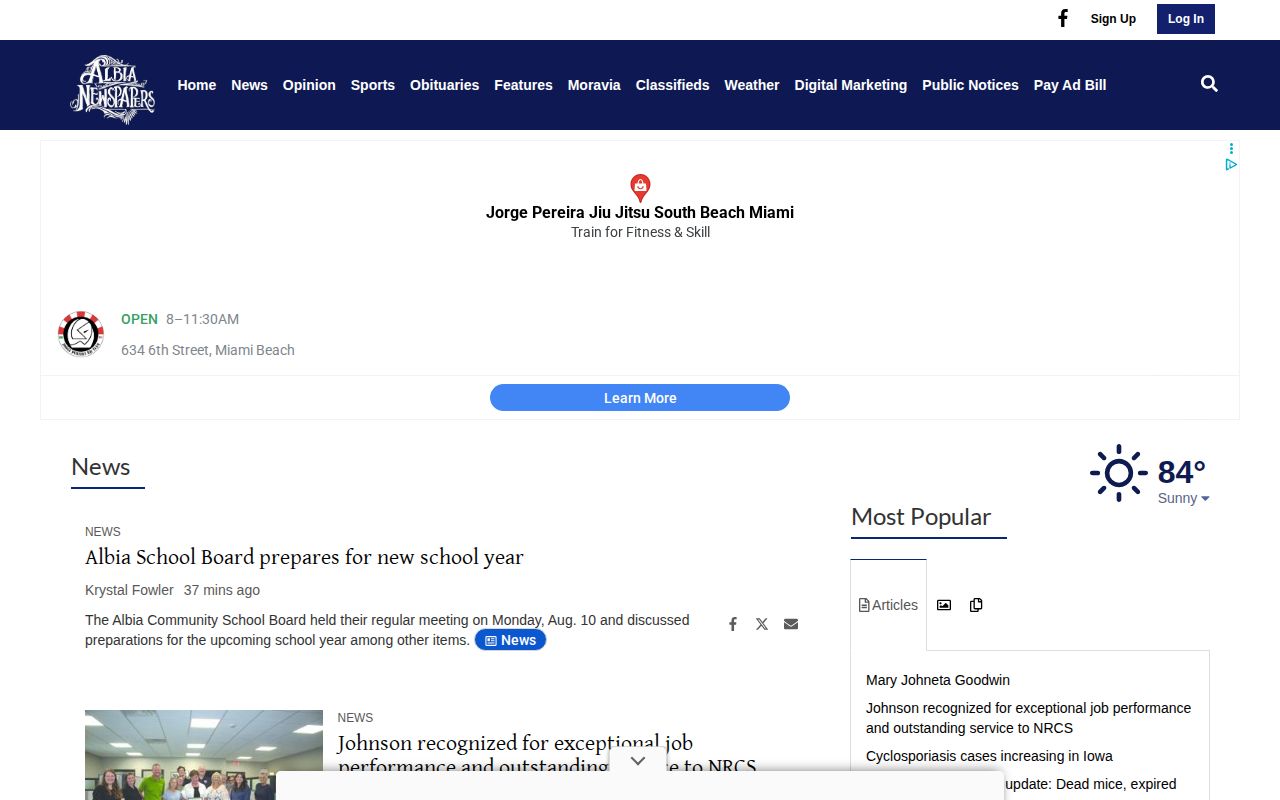Image resolution: width=1280 pixels, height=800 pixels.
Task: Click the Jorge Pereira Jiu Jitsu round logo
Action: pos(81,334)
